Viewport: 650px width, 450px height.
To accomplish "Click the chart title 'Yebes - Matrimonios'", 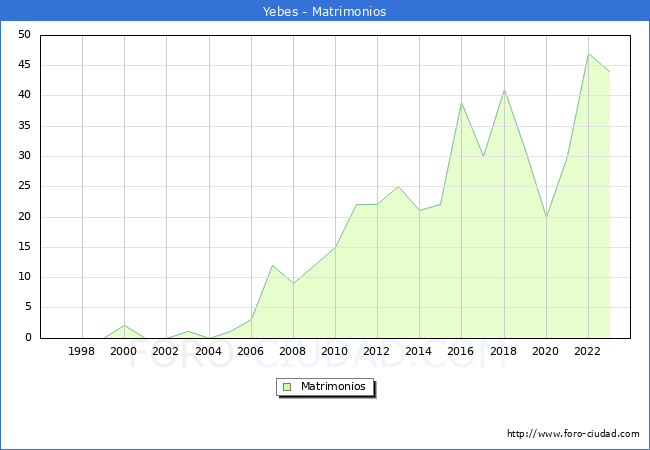I will (325, 11).
